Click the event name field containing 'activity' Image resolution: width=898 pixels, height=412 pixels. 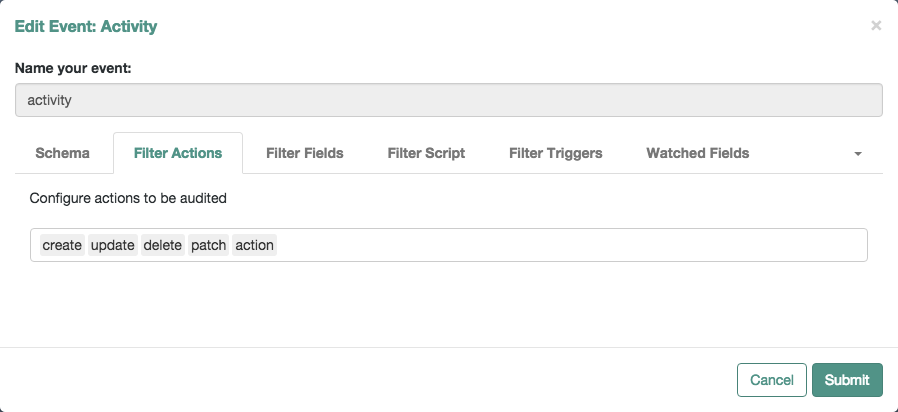(448, 100)
